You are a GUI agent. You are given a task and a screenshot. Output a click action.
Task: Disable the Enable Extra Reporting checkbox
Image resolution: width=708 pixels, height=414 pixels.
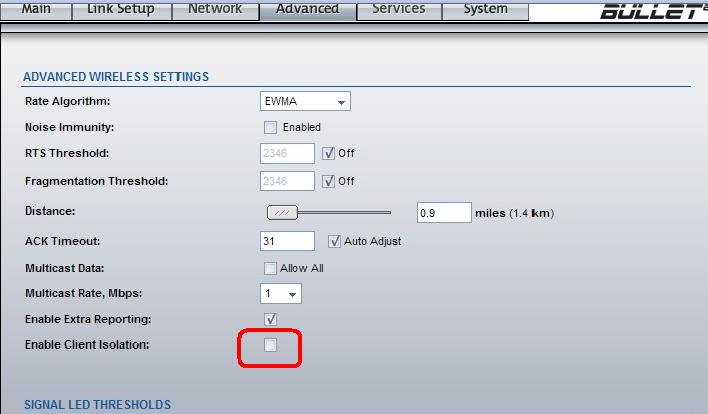coord(270,319)
